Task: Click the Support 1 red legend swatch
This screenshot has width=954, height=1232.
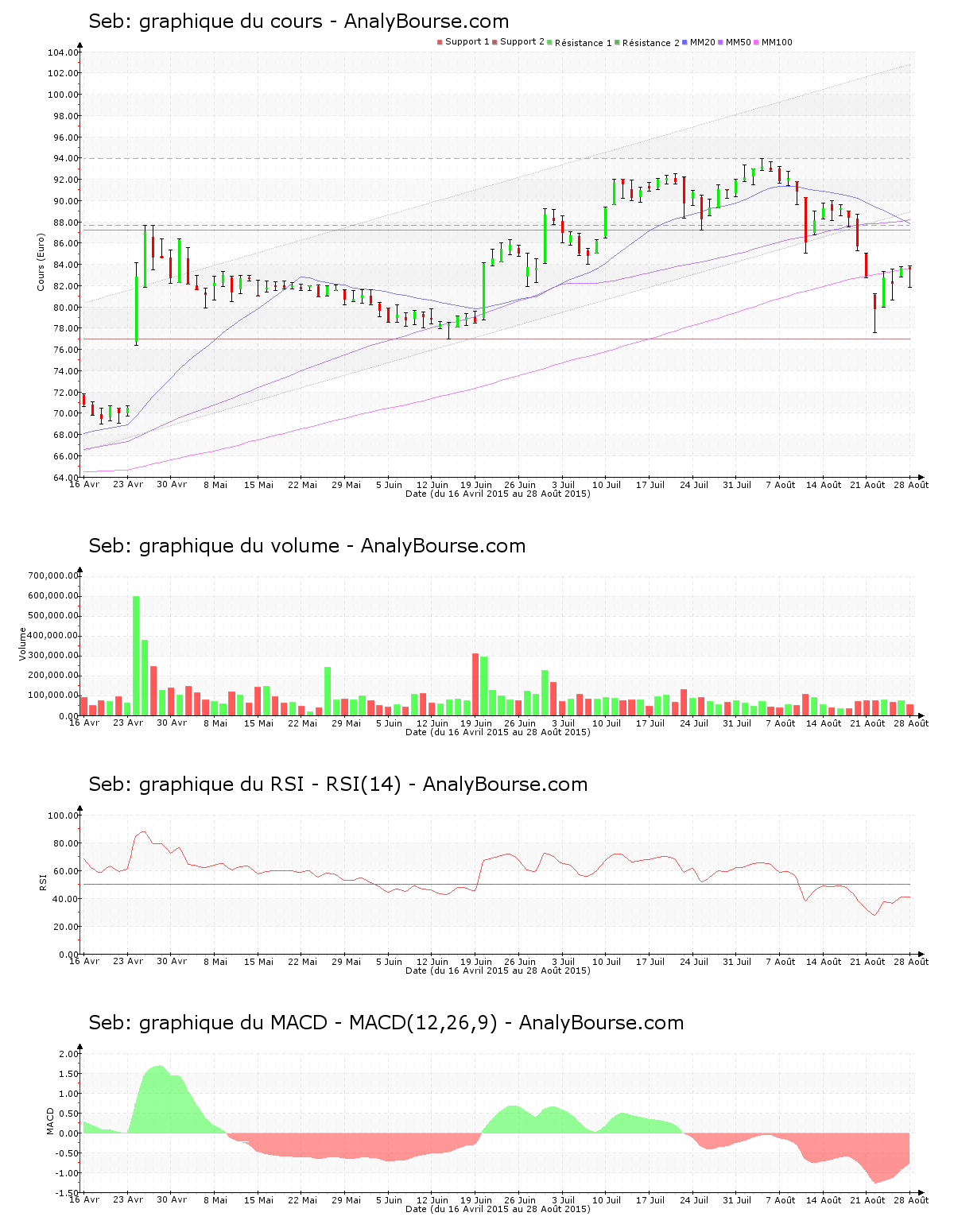Action: pyautogui.click(x=440, y=42)
